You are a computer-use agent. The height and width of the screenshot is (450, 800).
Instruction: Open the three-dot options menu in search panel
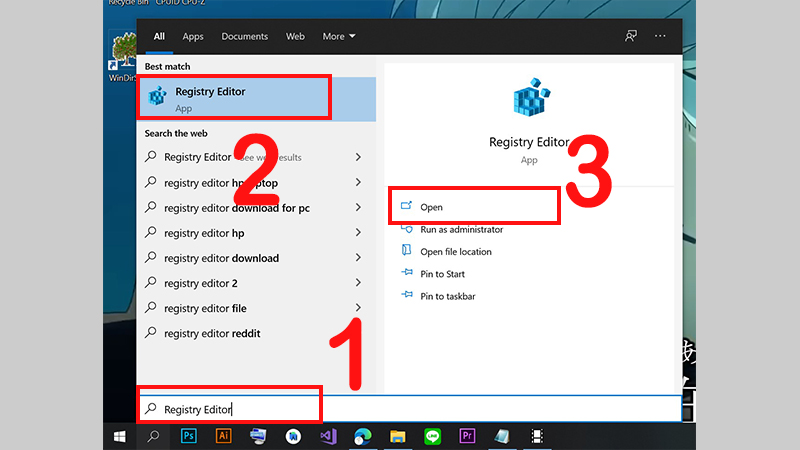(x=660, y=36)
